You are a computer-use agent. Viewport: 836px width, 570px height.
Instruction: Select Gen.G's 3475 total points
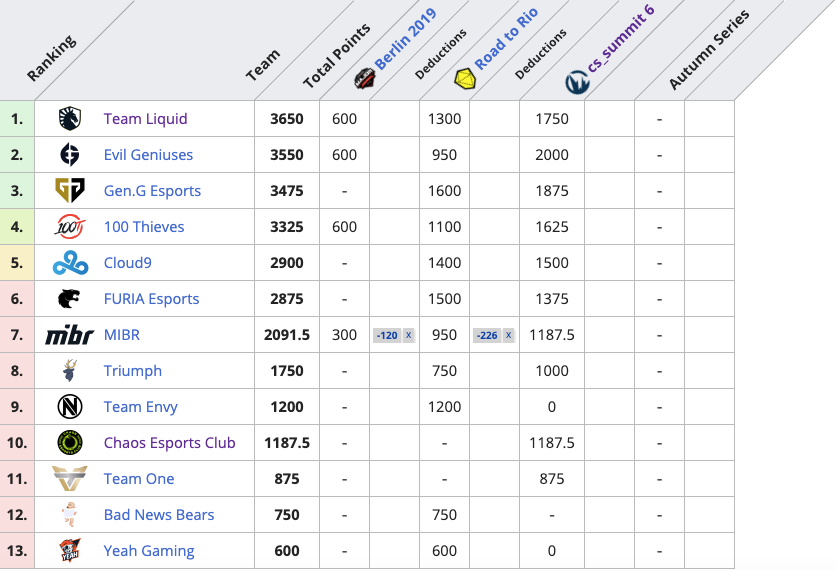coord(287,190)
